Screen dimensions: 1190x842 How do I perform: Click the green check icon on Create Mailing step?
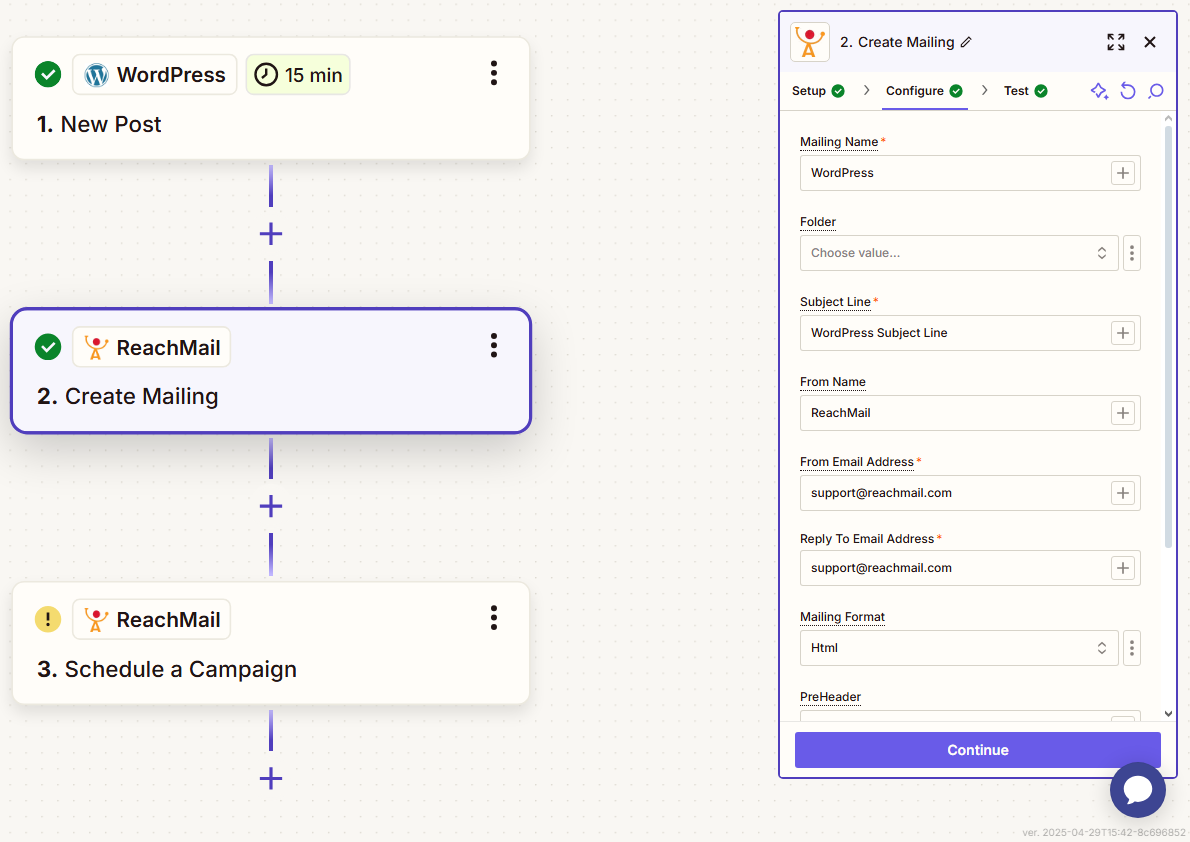pyautogui.click(x=48, y=347)
